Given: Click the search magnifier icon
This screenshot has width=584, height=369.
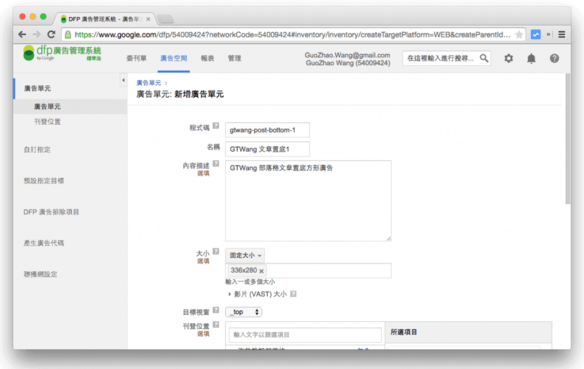Looking at the screenshot, I should (x=484, y=58).
